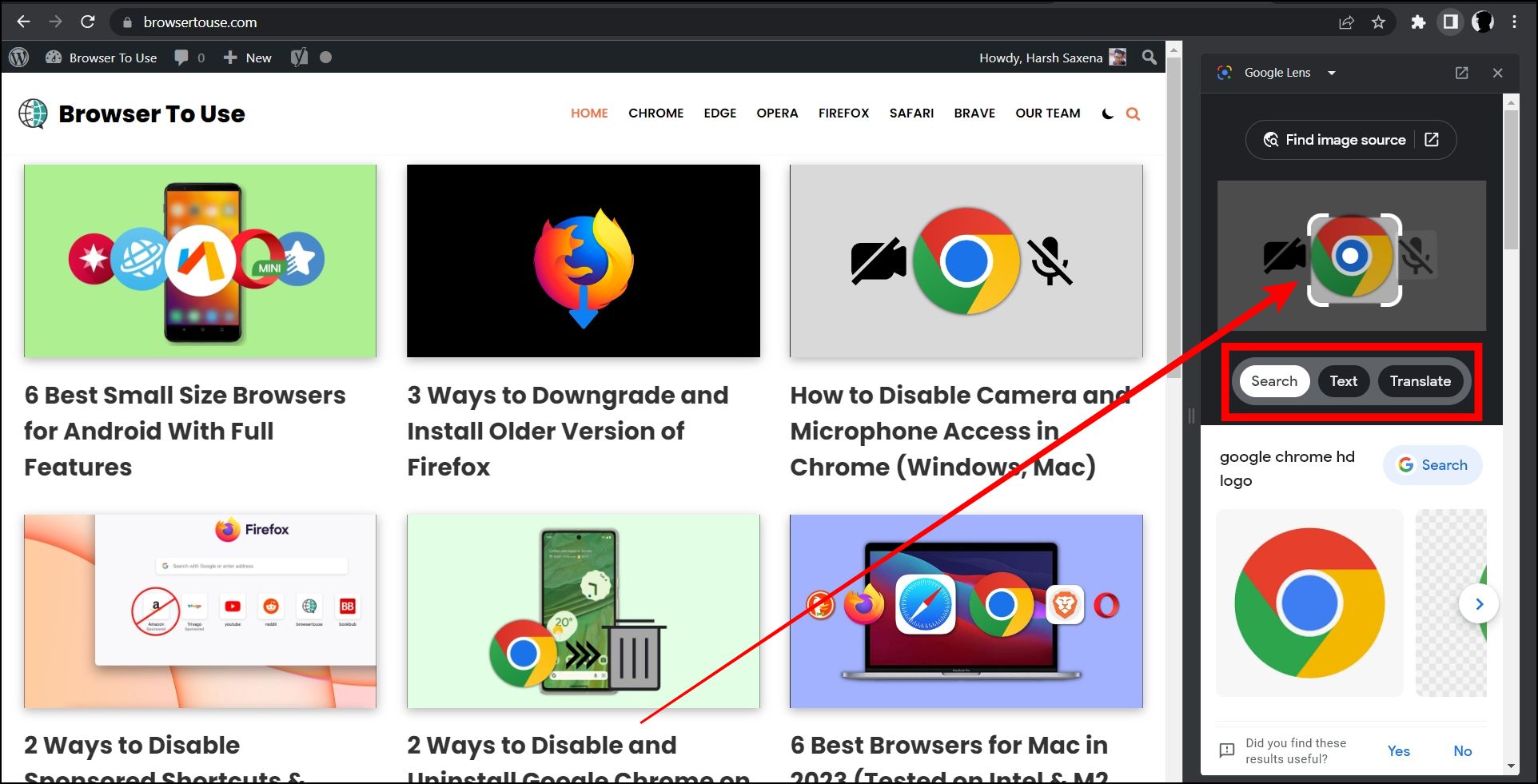The image size is (1538, 784).
Task: Open the Chrome camera microphone article thumbnail
Action: click(x=966, y=261)
